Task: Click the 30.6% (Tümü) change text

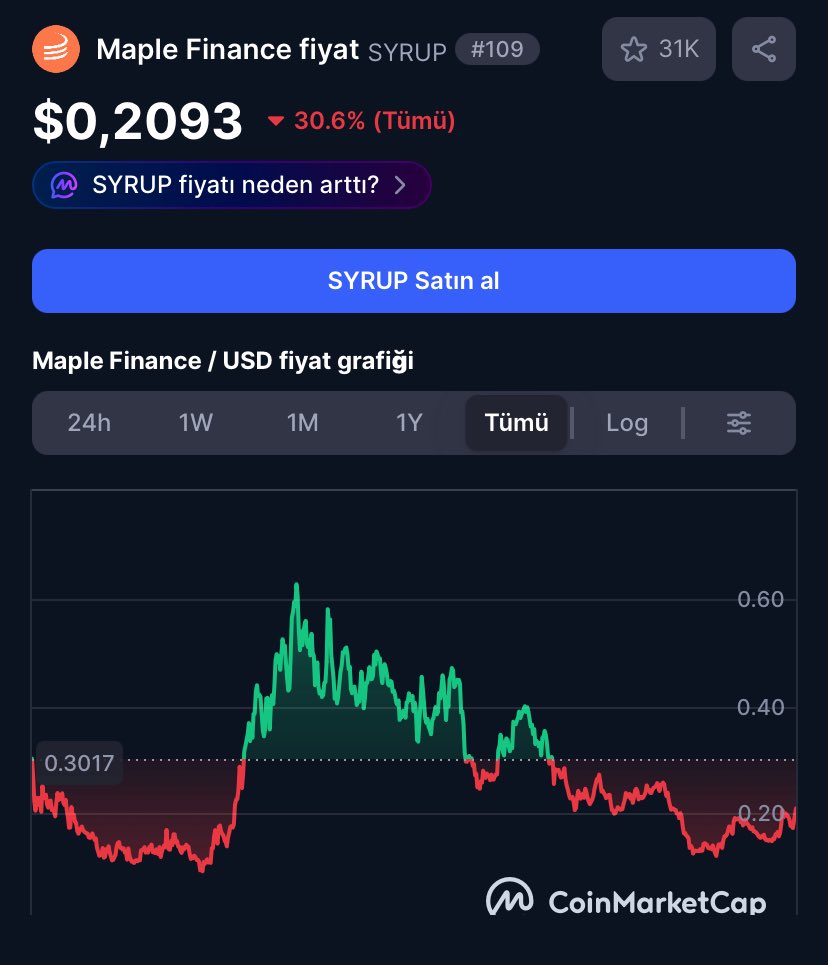Action: 374,121
